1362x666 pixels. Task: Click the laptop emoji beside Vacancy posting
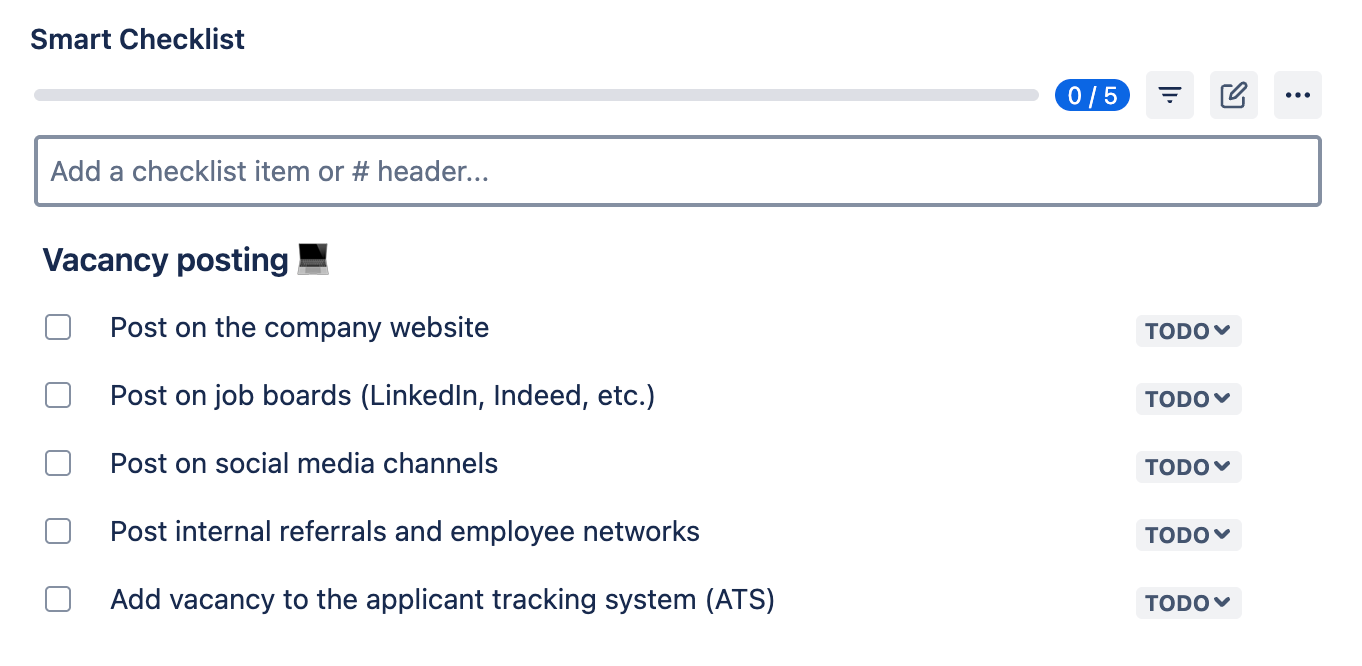313,260
